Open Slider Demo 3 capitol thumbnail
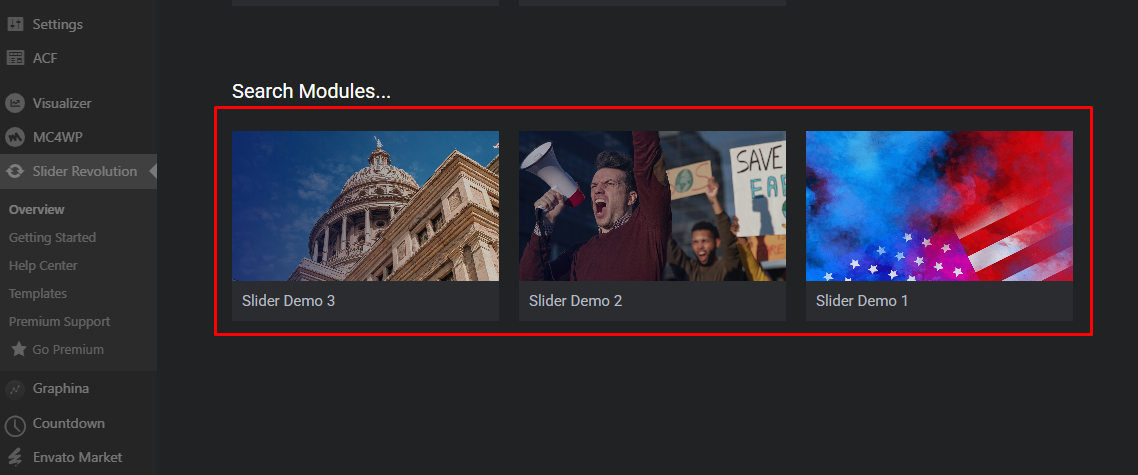The width and height of the screenshot is (1138, 475). (x=365, y=206)
